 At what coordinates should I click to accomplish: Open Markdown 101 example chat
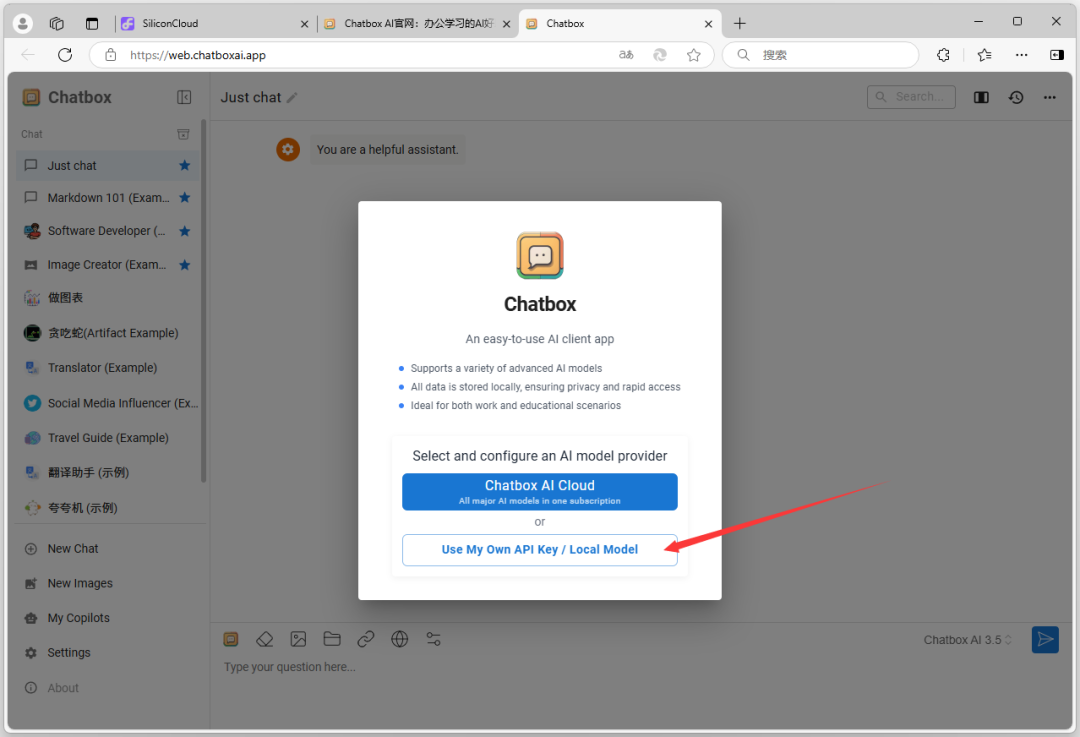coord(107,198)
